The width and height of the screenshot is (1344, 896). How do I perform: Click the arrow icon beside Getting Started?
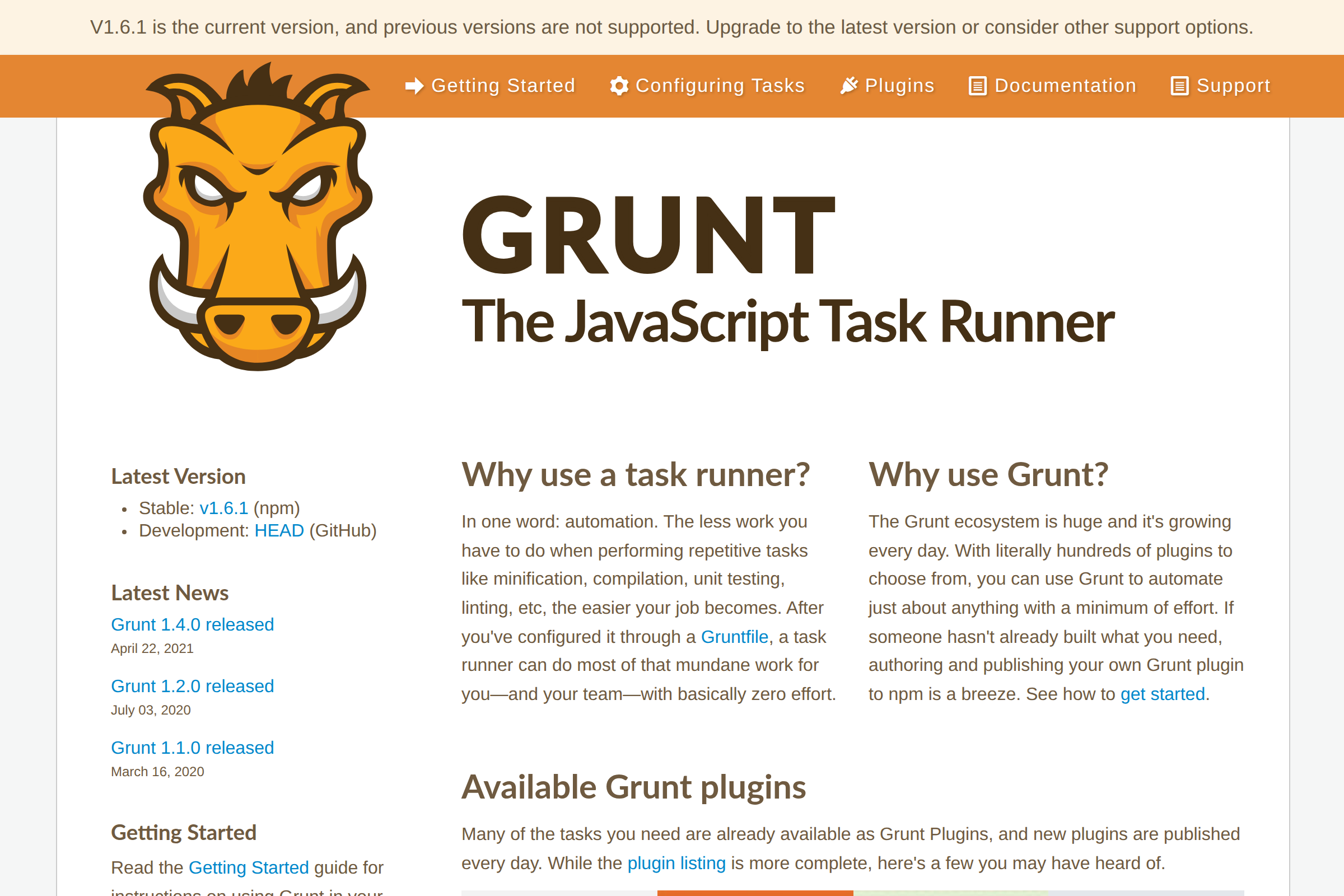(414, 86)
